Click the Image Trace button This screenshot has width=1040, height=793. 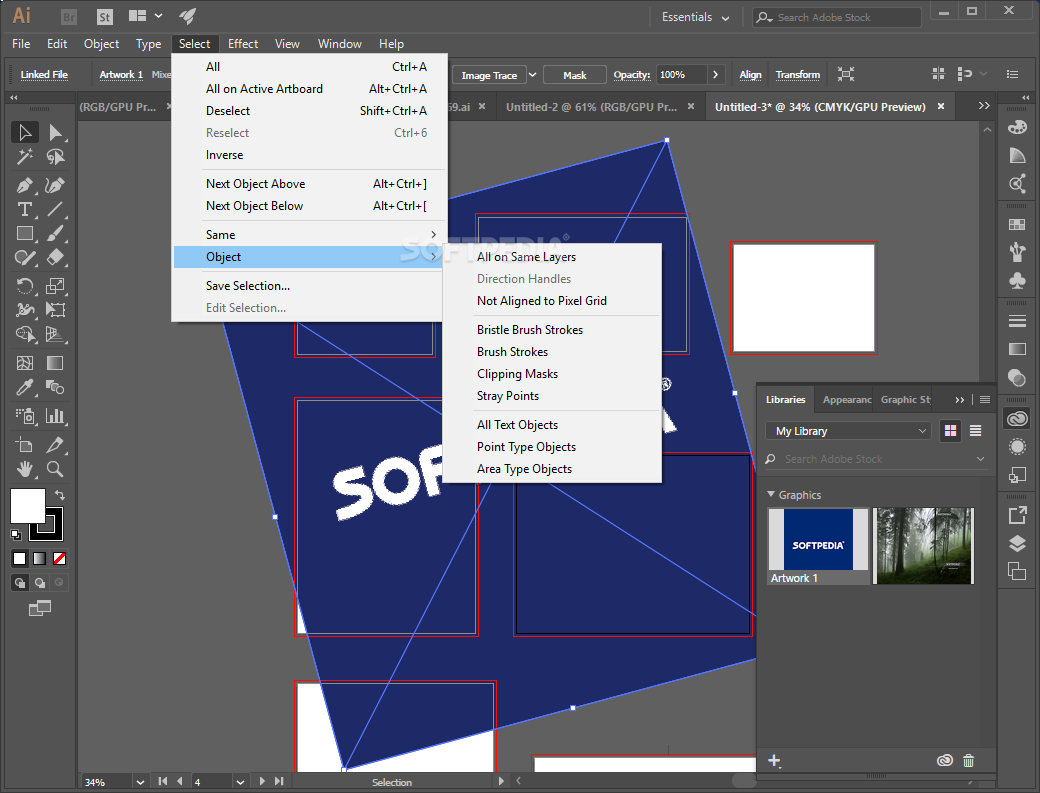[x=490, y=75]
